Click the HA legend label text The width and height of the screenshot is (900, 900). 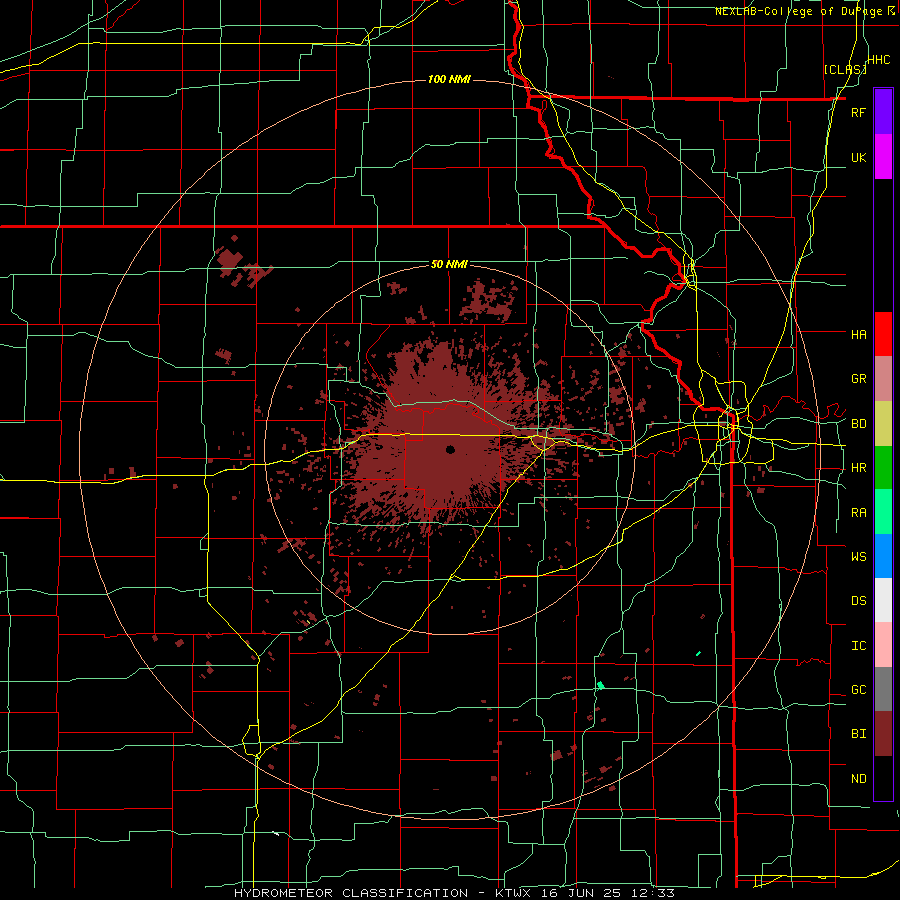pos(858,334)
